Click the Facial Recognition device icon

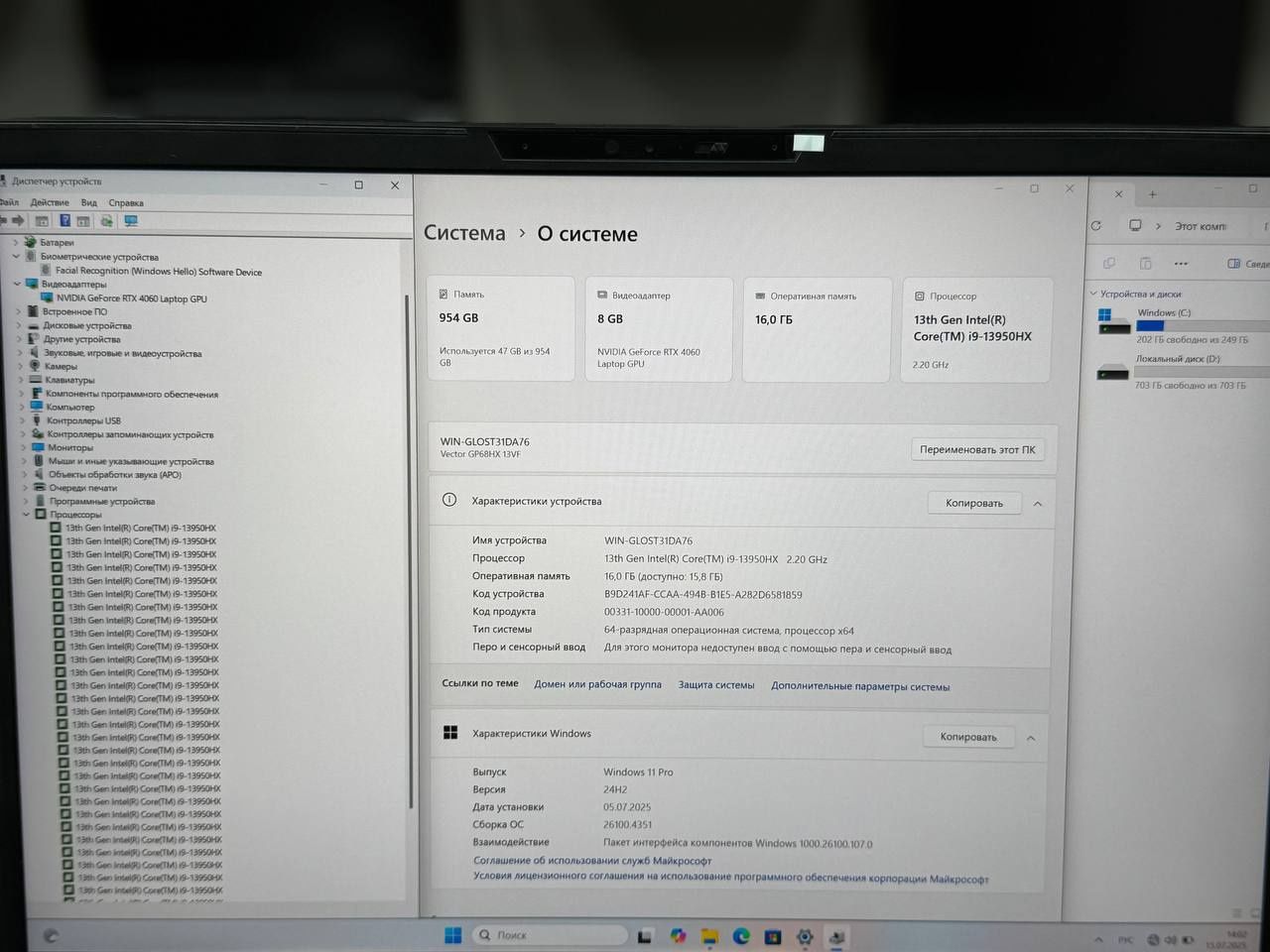coord(46,270)
